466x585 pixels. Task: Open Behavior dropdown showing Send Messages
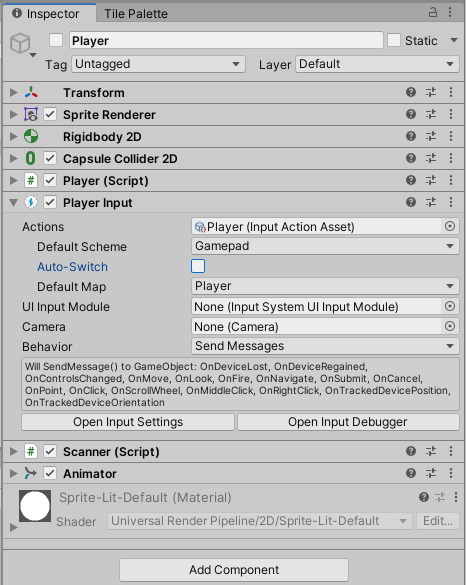click(x=325, y=346)
